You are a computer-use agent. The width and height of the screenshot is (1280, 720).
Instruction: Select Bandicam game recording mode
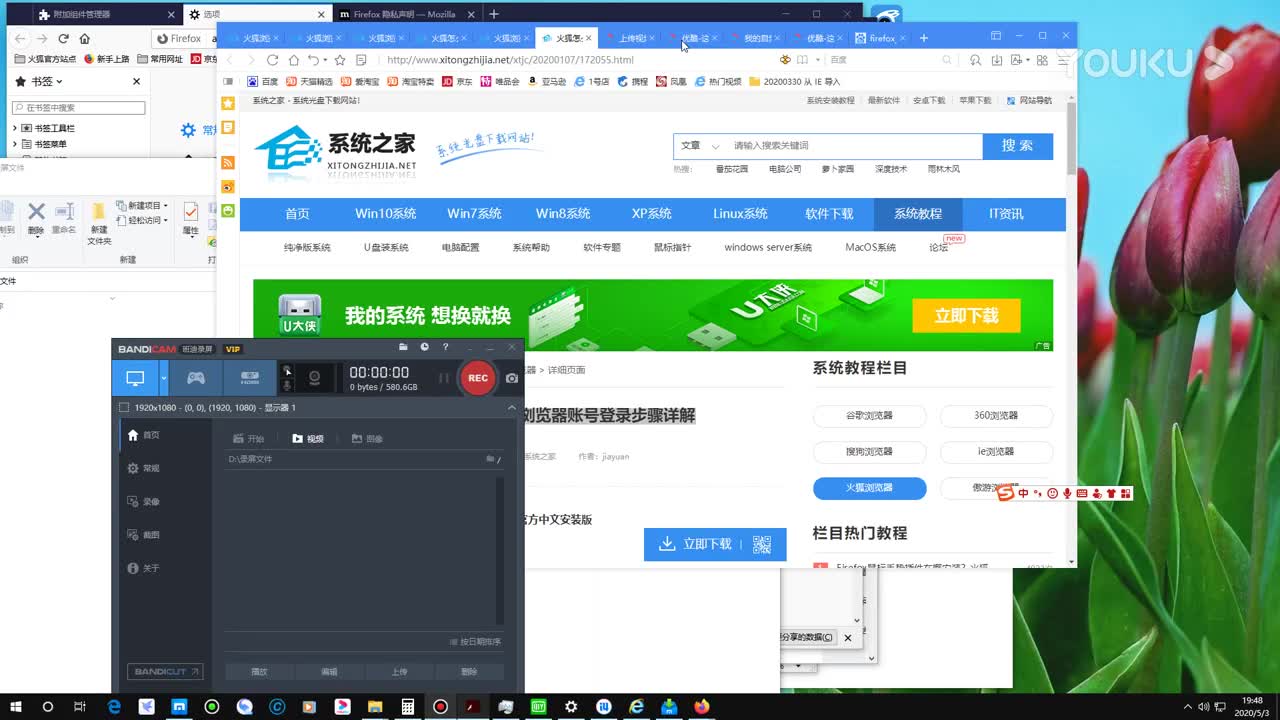196,378
